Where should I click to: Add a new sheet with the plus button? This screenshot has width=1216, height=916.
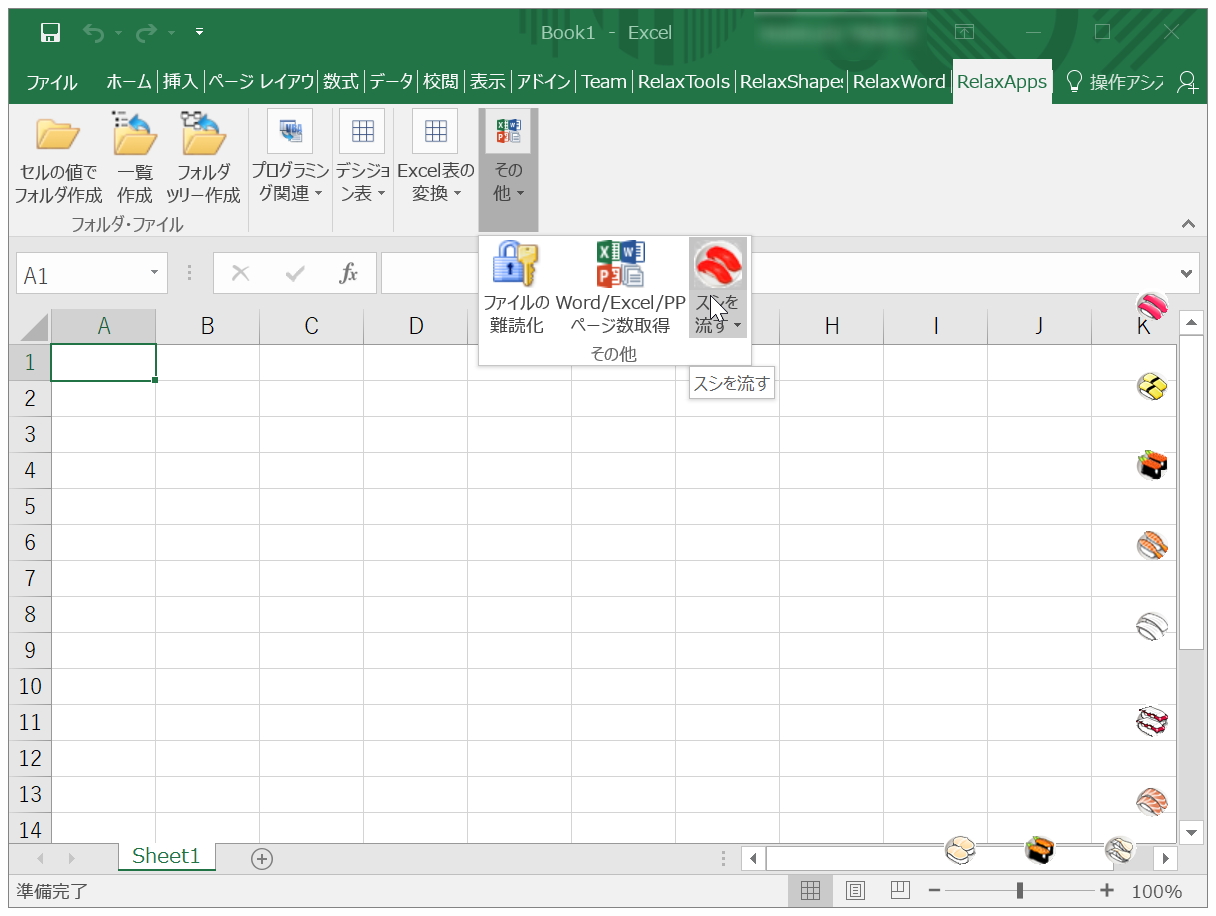pyautogui.click(x=260, y=857)
